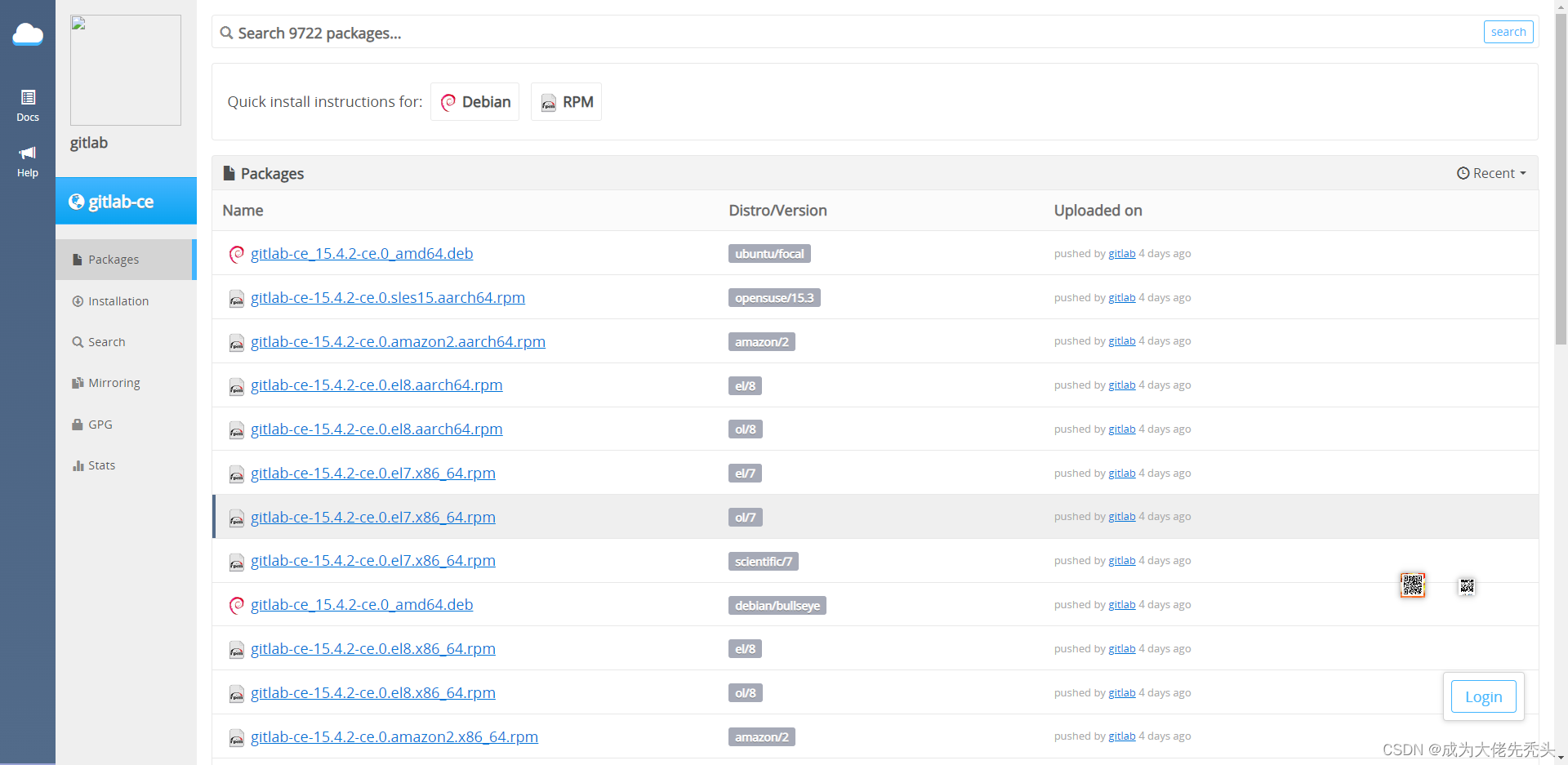Click the small plain QR code icon
Viewport: 1568px width, 765px height.
1467,586
